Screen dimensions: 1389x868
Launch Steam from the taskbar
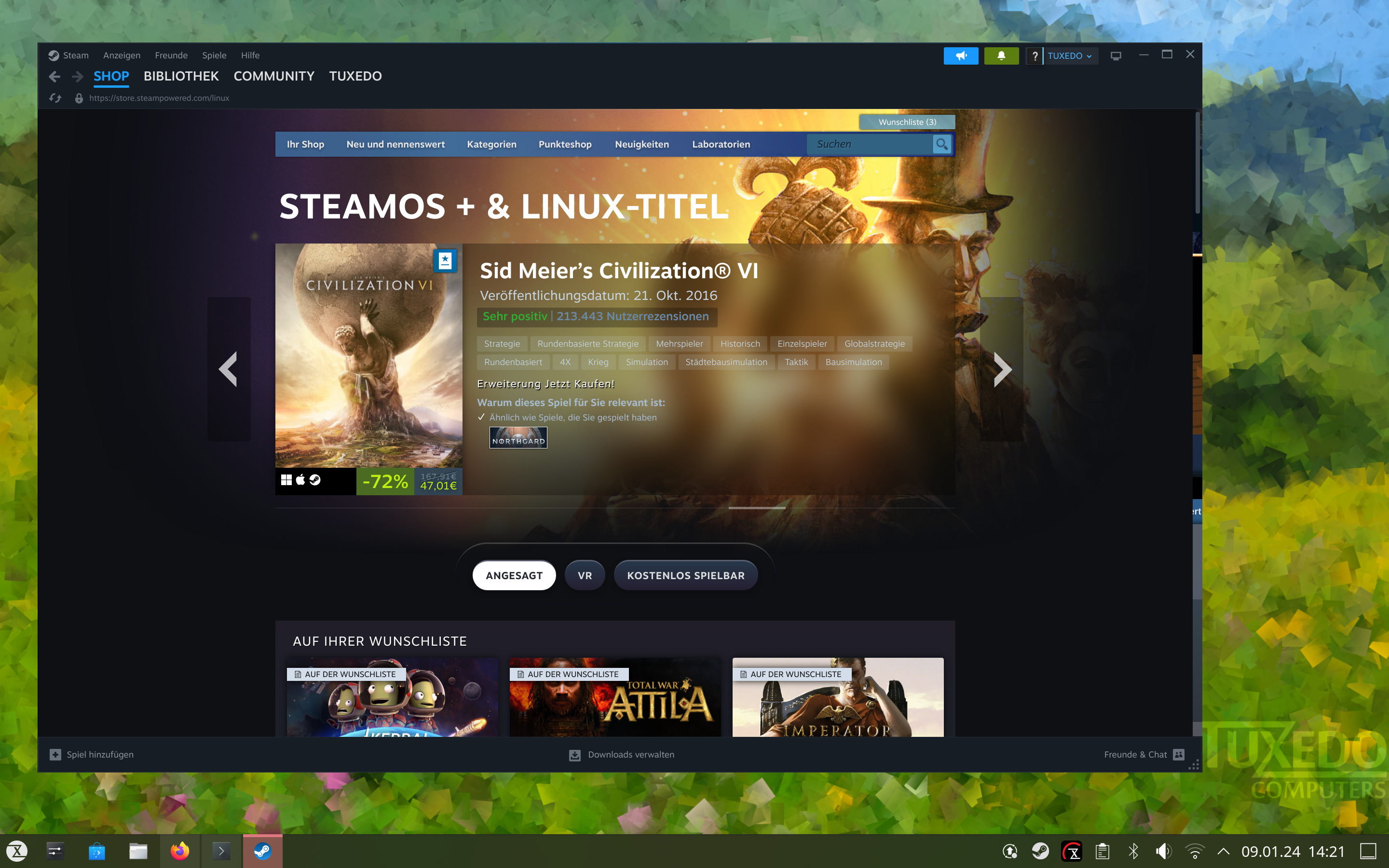[x=264, y=851]
